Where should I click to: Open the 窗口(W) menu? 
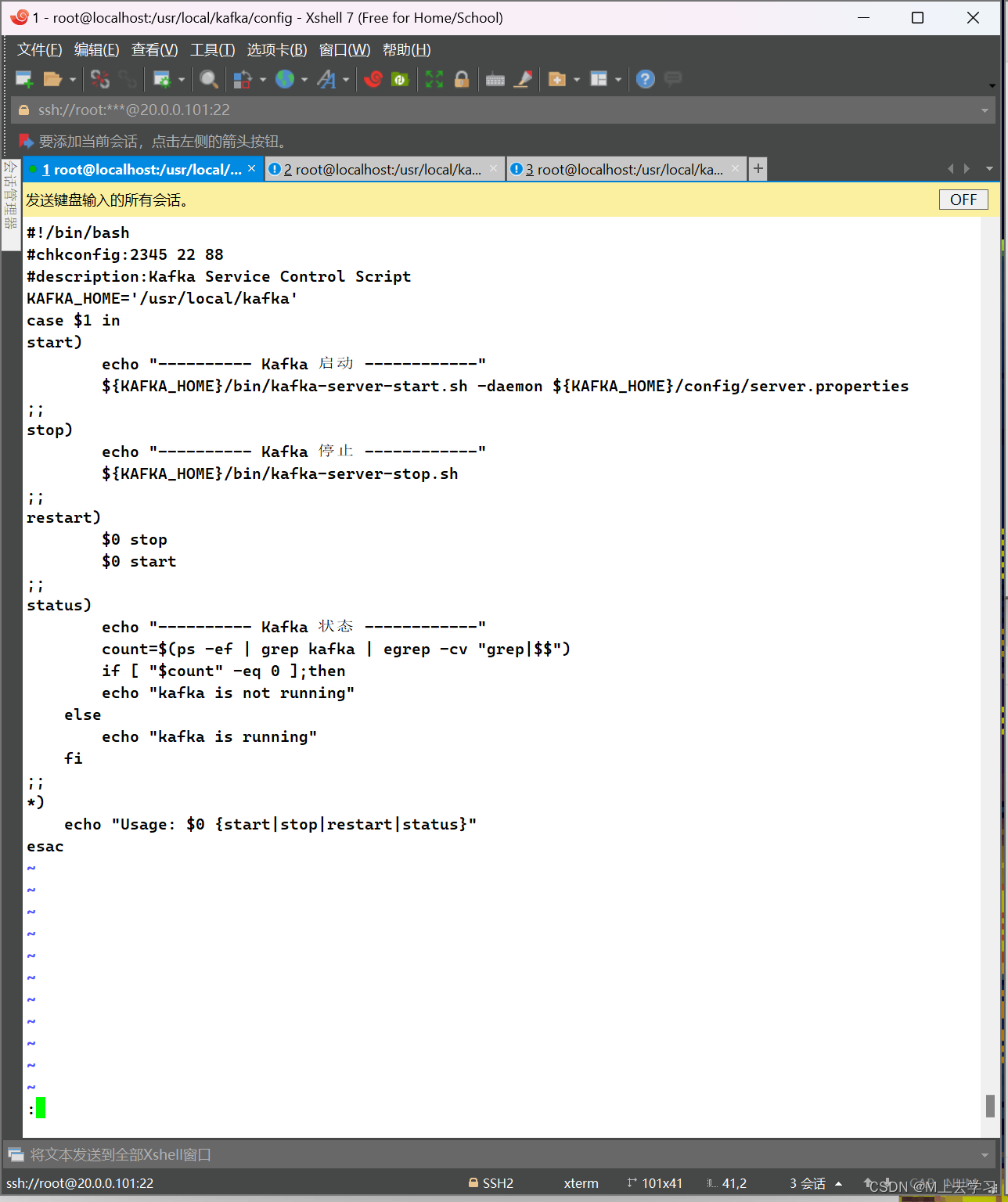[345, 50]
